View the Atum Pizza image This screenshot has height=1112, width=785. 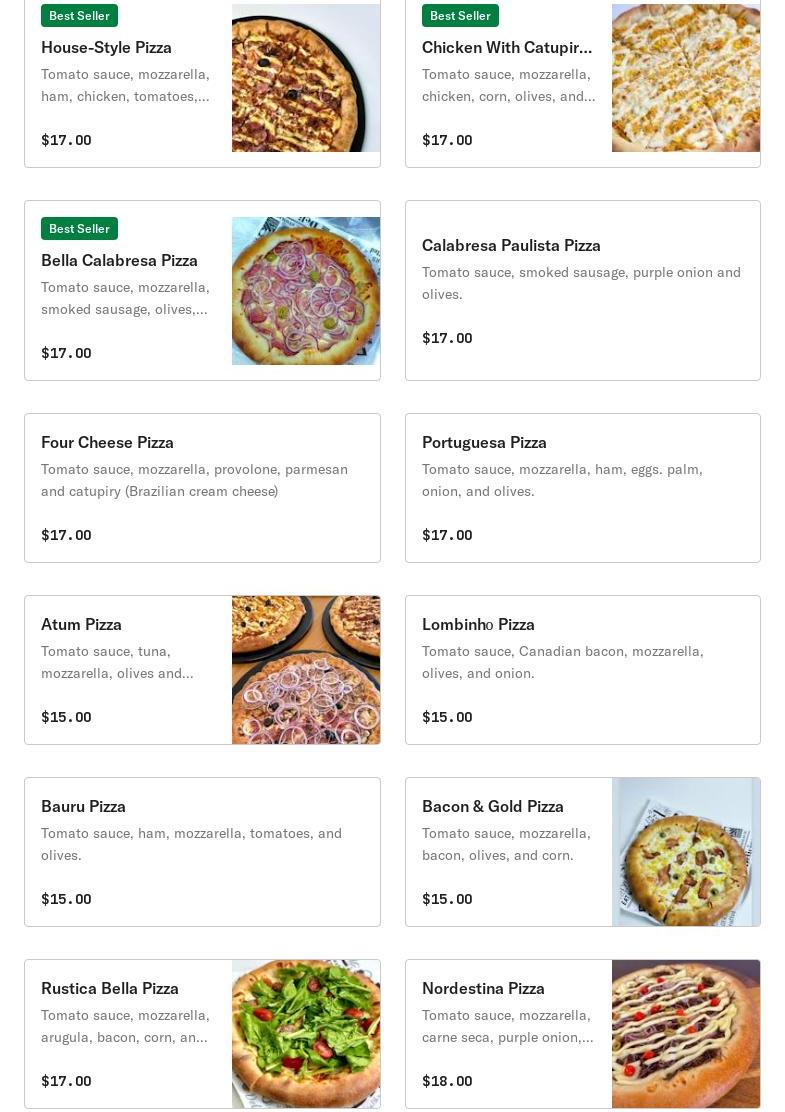(306, 670)
